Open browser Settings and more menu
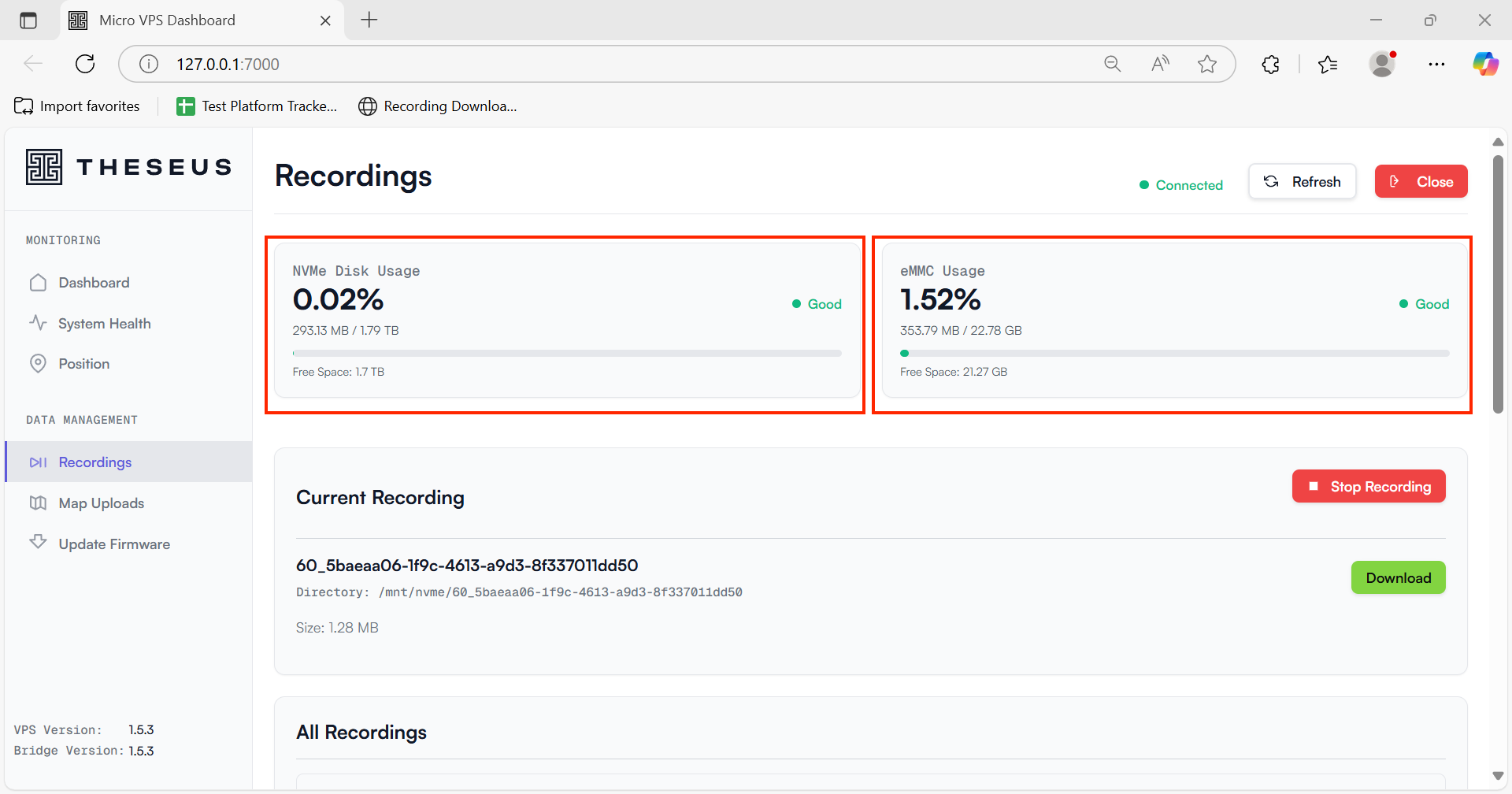 tap(1436, 65)
